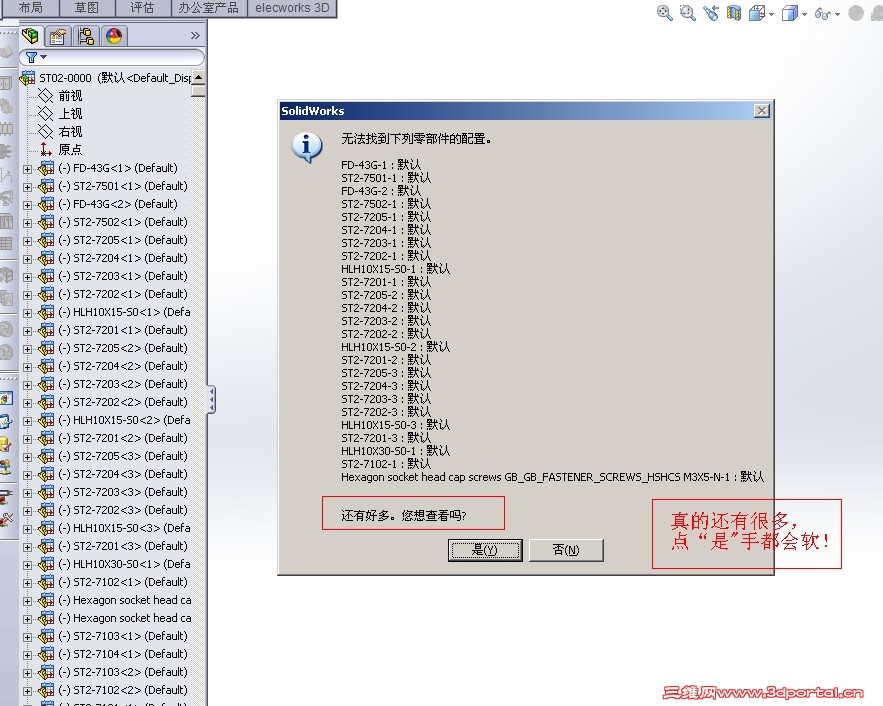Image resolution: width=883 pixels, height=706 pixels.
Task: Expand the FD-43G<2> component node
Action: [x=27, y=205]
